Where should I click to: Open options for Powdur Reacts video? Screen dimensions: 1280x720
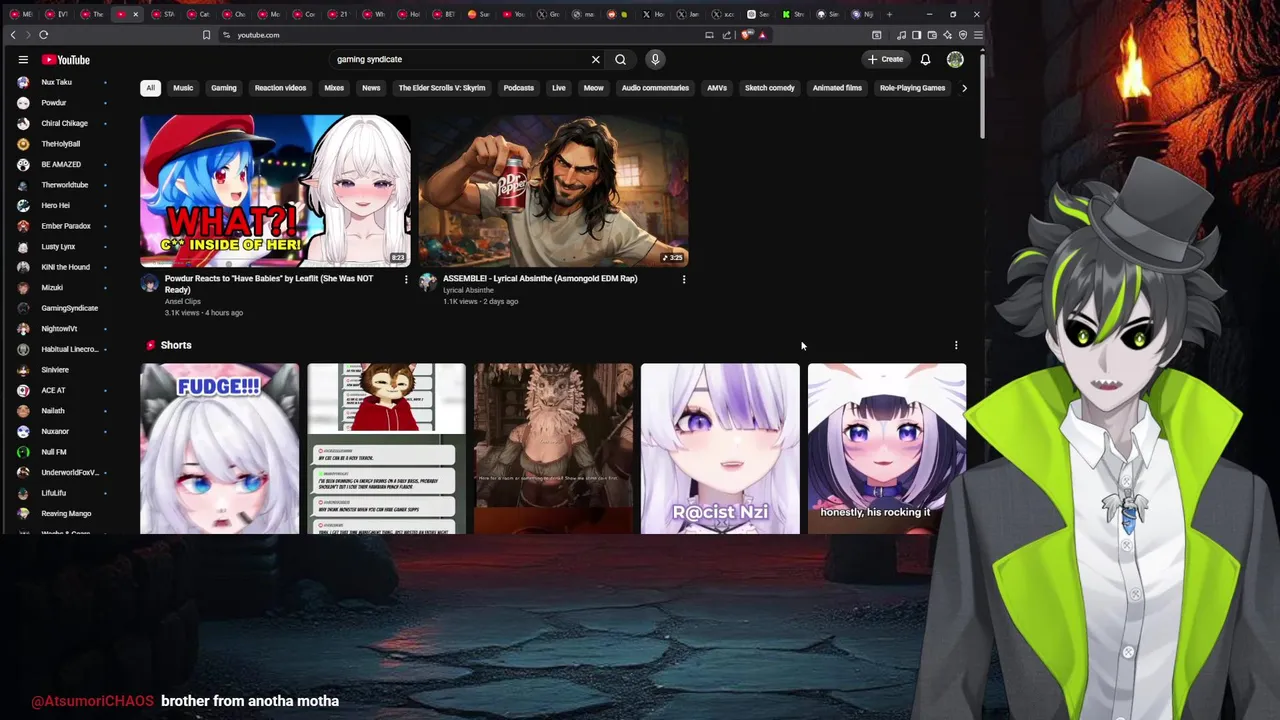(406, 279)
